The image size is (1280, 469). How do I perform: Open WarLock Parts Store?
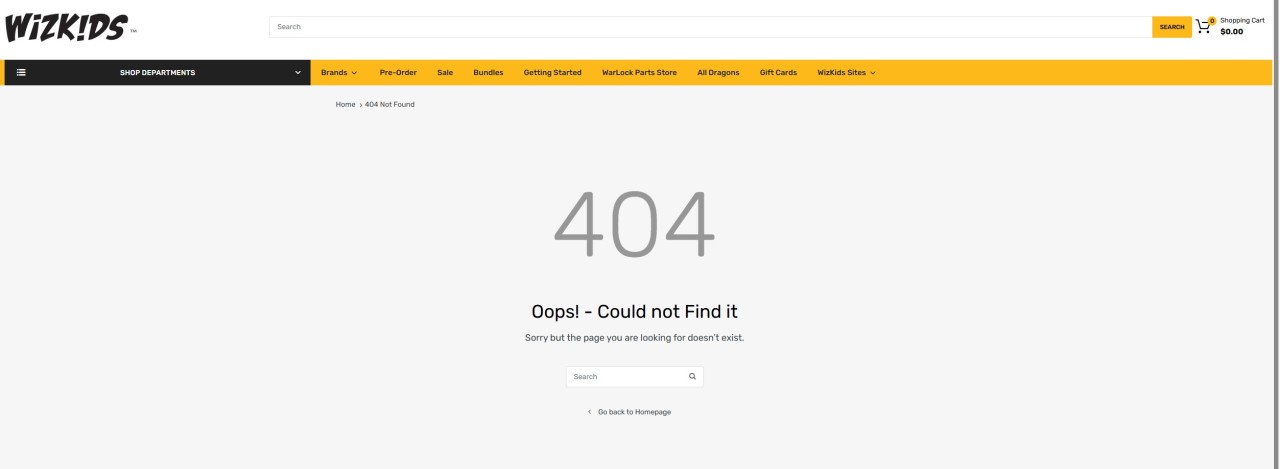point(639,72)
